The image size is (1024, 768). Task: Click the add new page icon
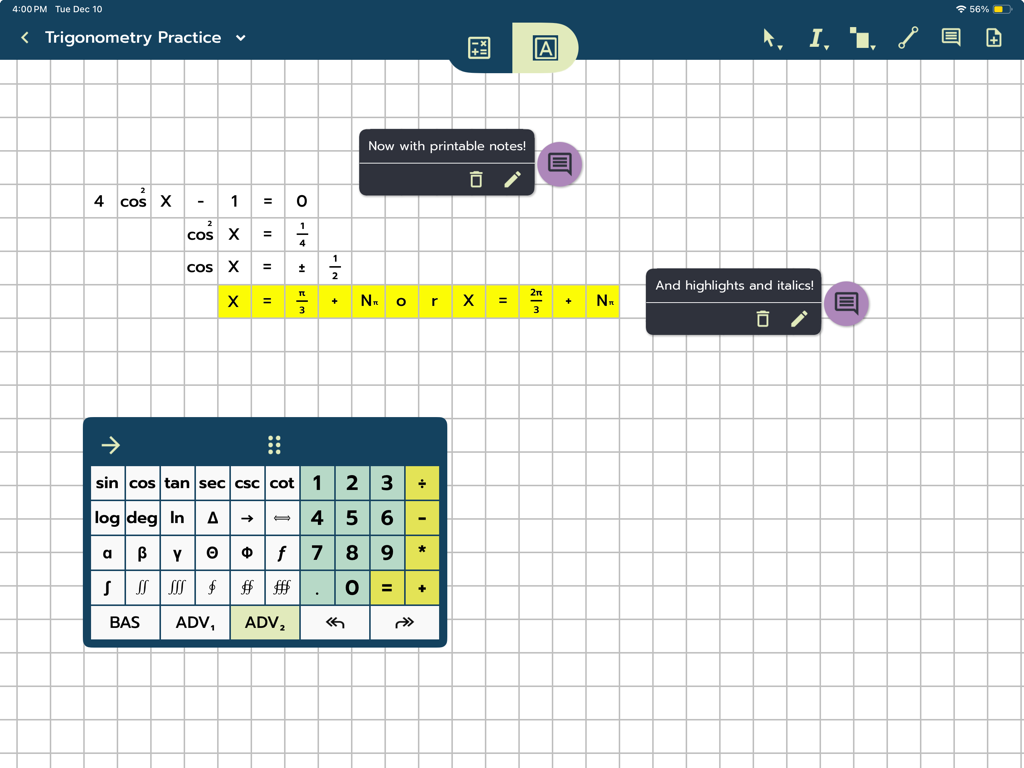(994, 37)
